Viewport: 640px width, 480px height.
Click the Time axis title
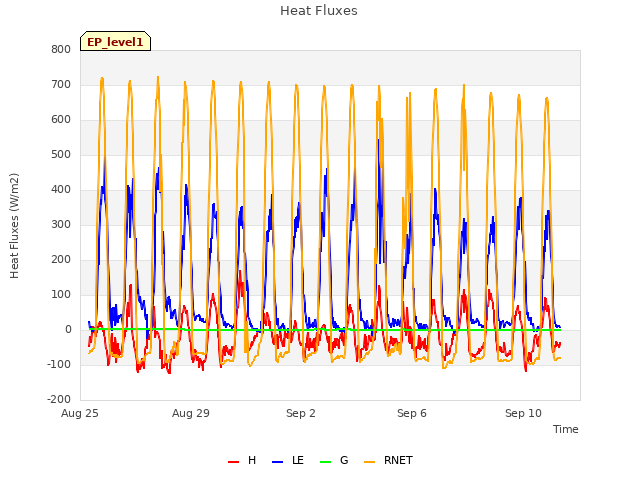566,429
